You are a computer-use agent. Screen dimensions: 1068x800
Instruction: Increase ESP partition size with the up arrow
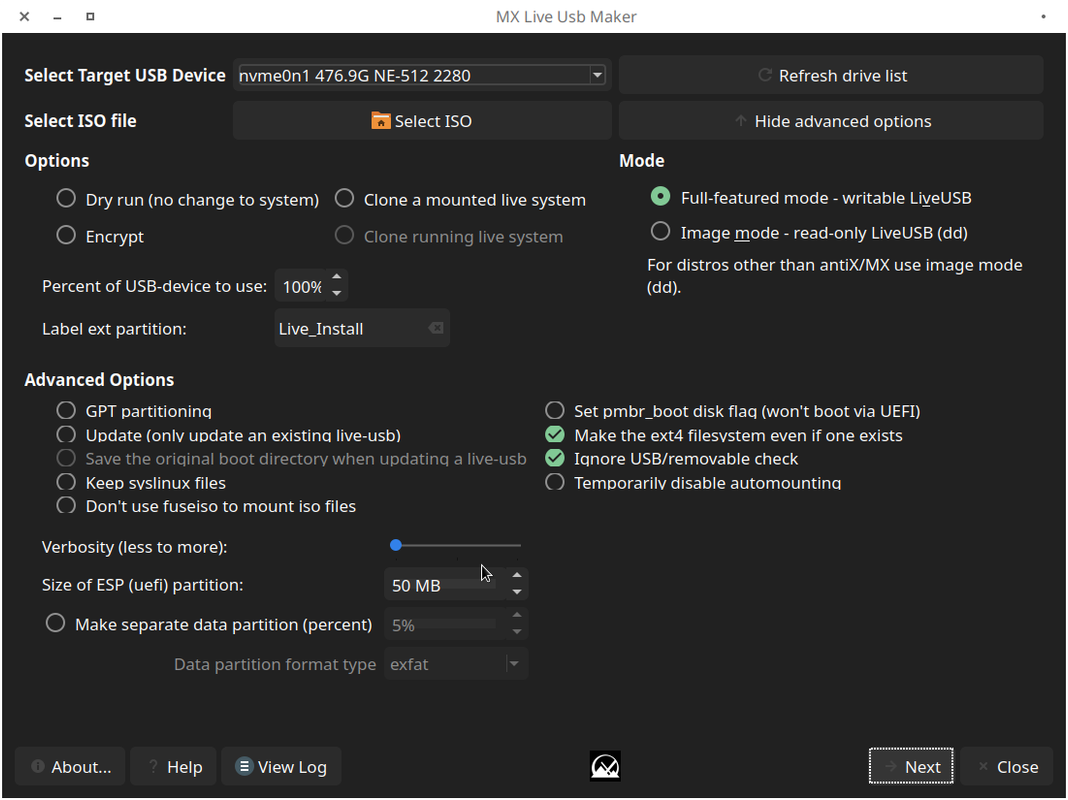click(x=517, y=575)
